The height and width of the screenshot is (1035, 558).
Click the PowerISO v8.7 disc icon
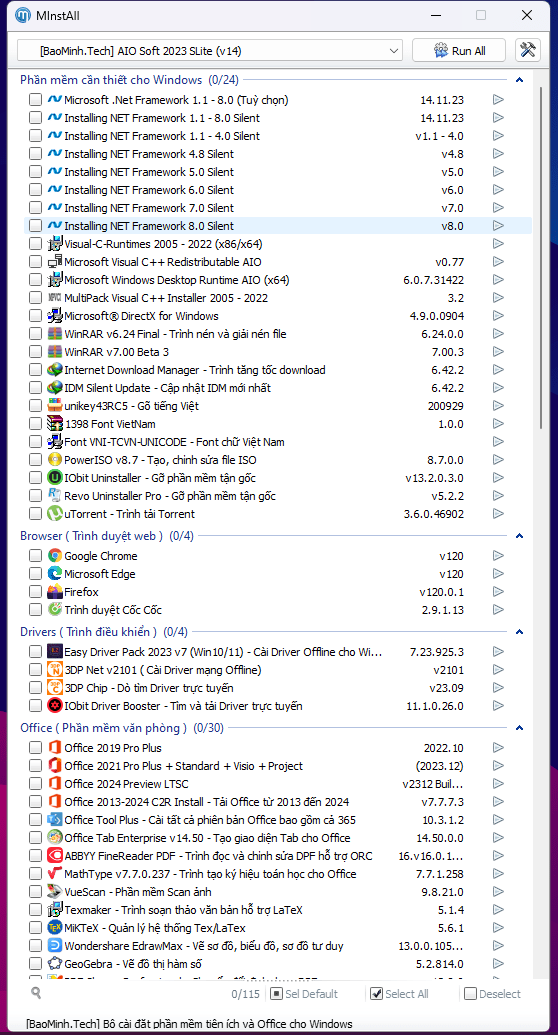pos(55,459)
